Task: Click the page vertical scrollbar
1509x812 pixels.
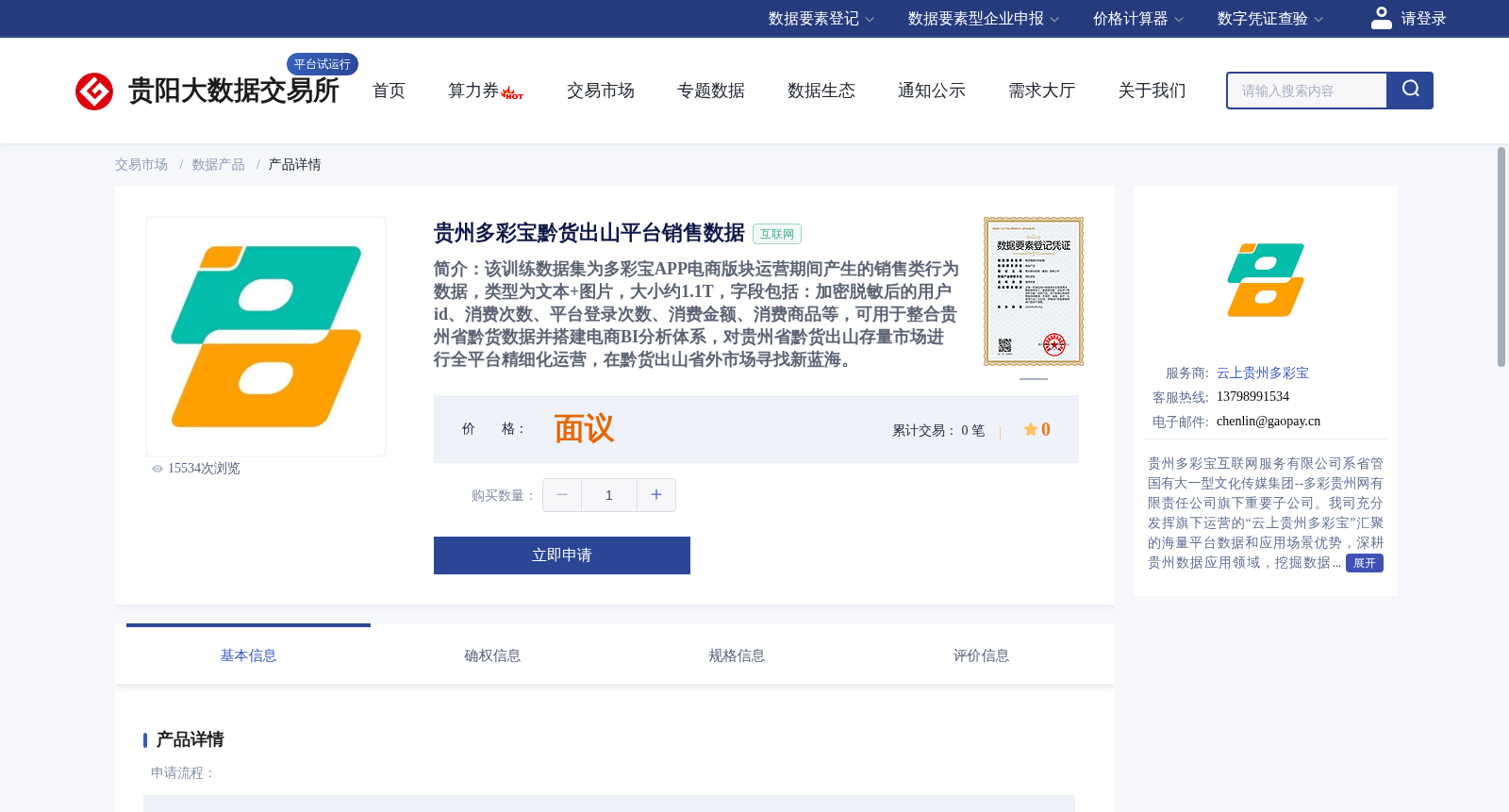Action: coord(1501,257)
